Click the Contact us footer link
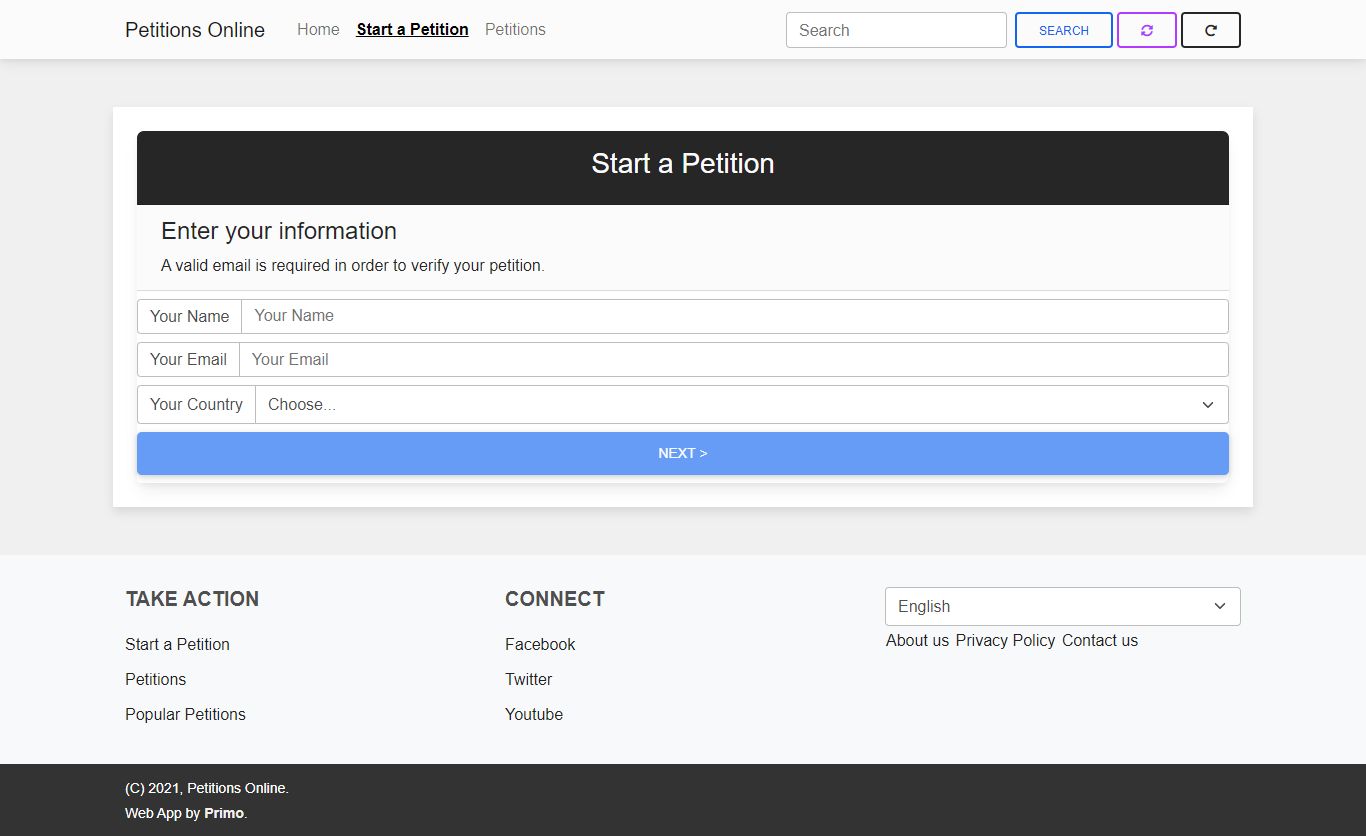Viewport: 1366px width, 836px height. 1100,641
